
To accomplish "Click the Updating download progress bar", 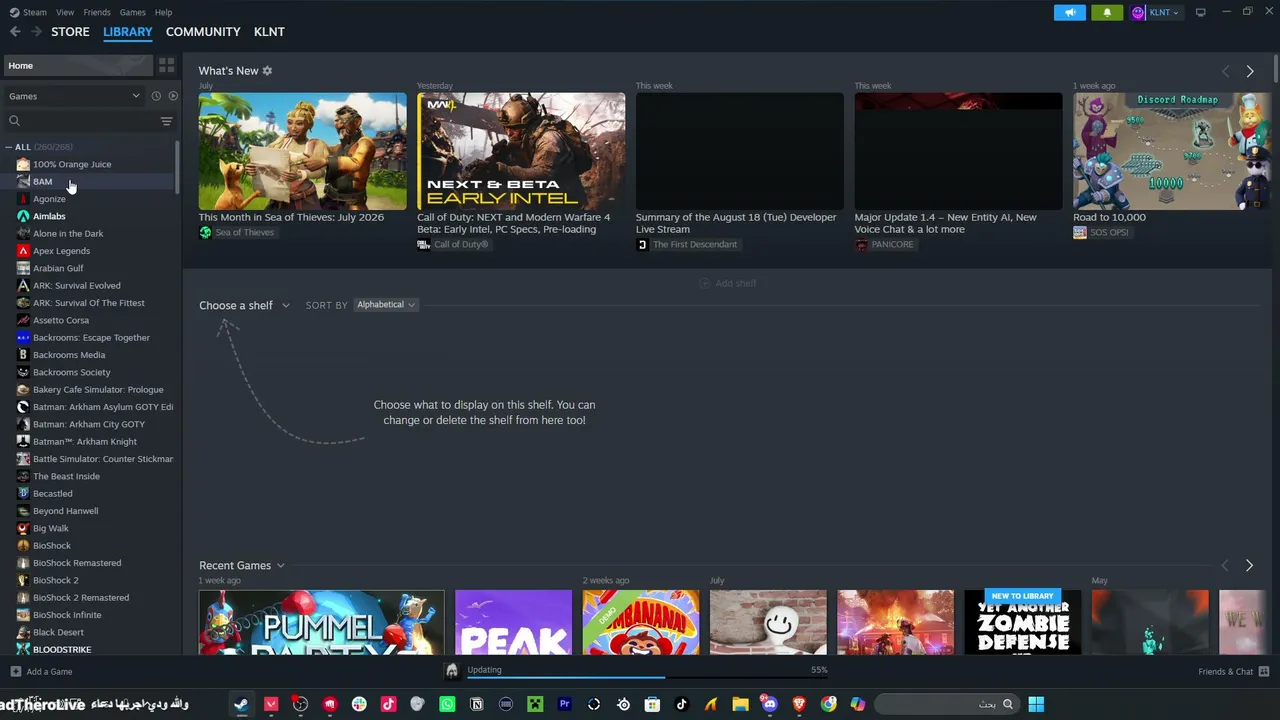I will pos(647,676).
